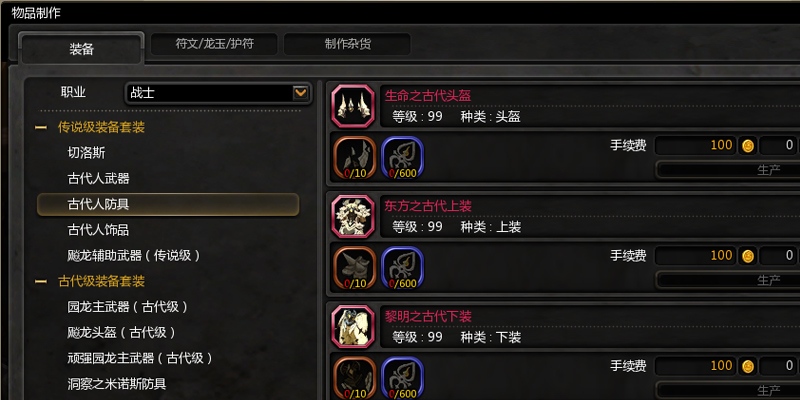
Task: Click the 黎明之古代下装 pants item icon
Action: [353, 327]
